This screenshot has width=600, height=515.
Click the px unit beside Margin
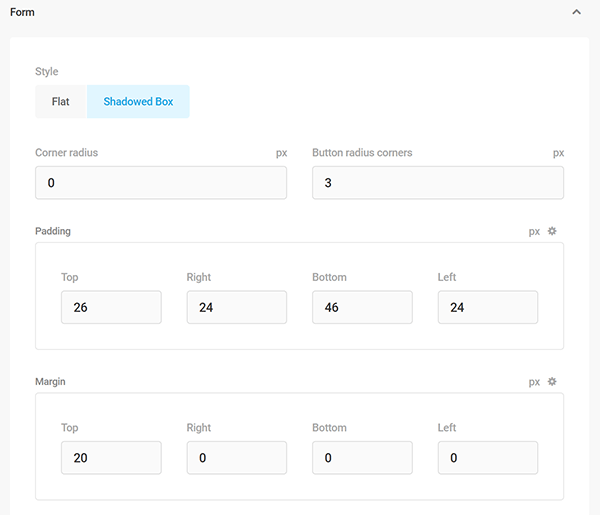pos(534,382)
